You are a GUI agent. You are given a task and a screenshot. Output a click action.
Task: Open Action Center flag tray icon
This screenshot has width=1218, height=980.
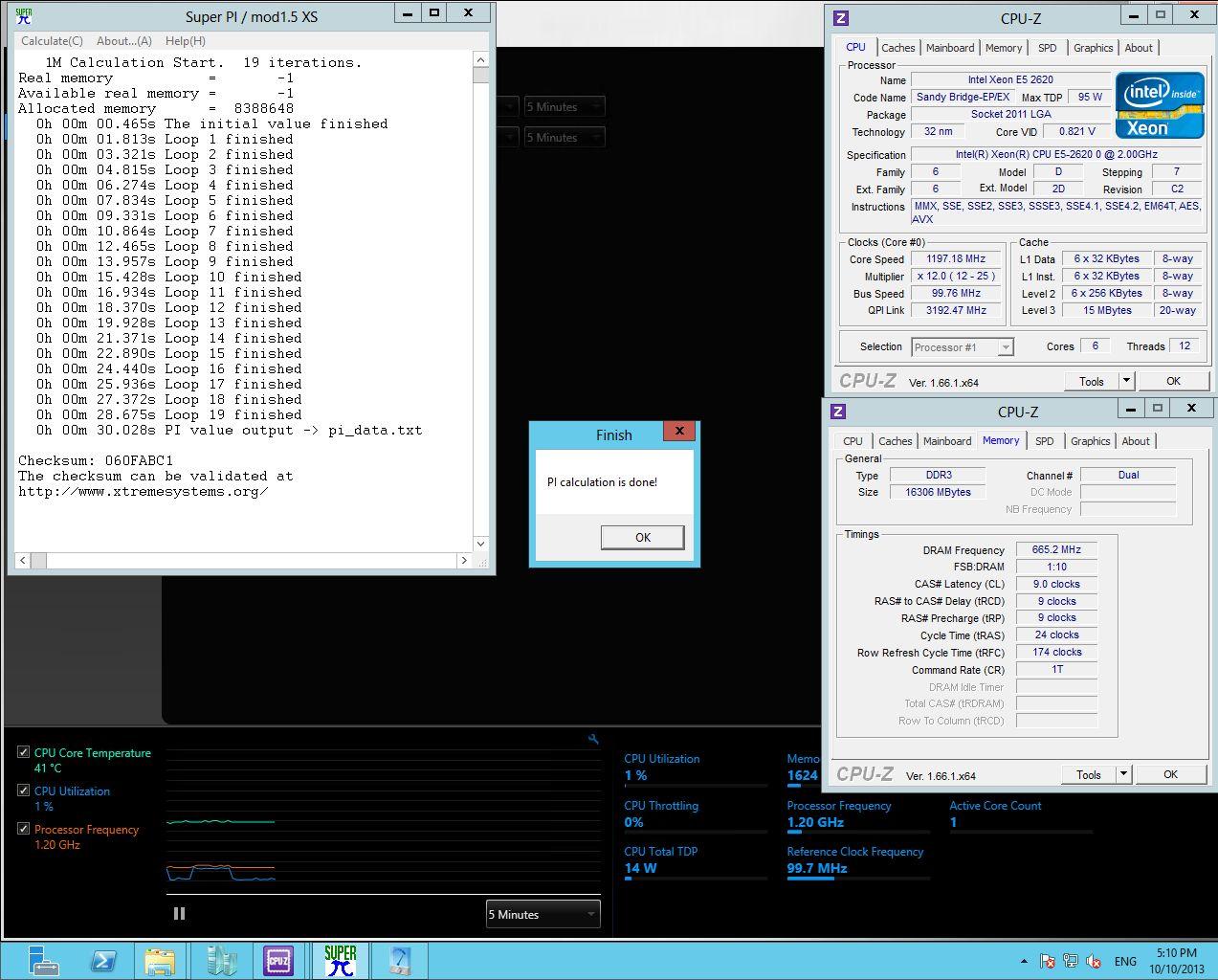pos(1048,961)
